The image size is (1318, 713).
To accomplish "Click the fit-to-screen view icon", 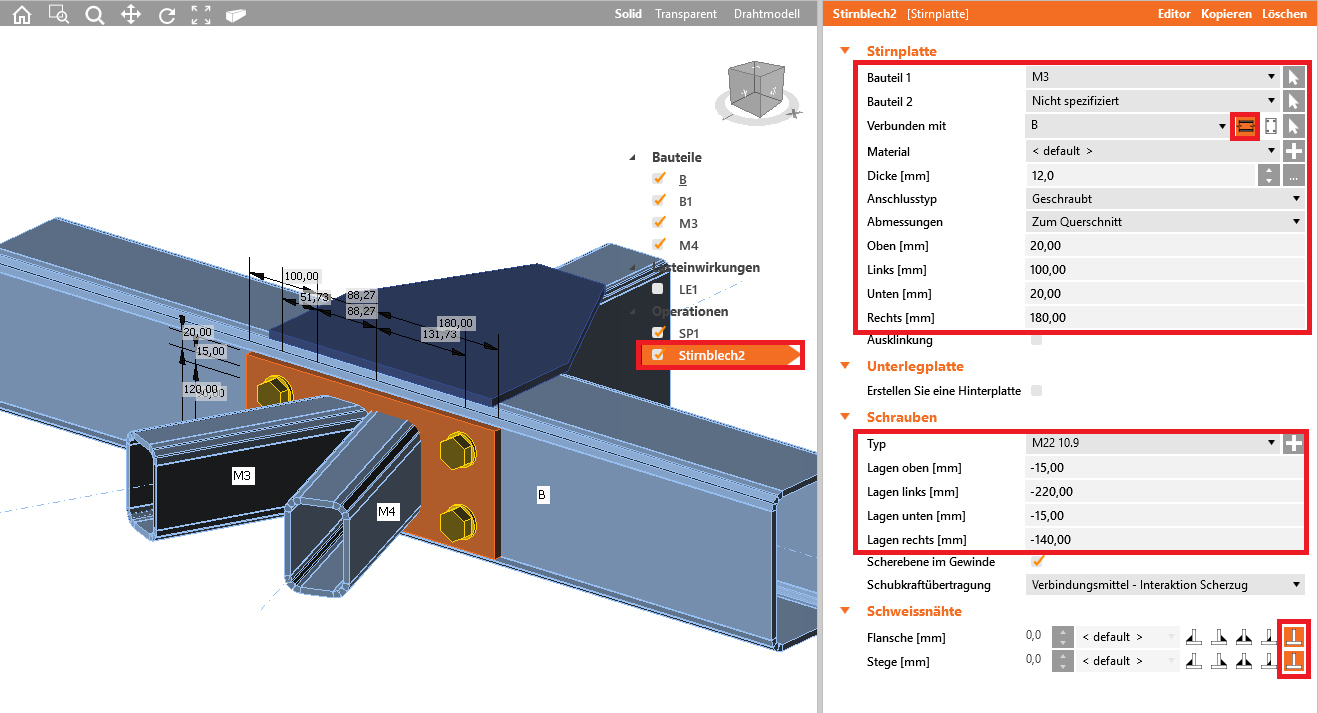I will [x=201, y=14].
